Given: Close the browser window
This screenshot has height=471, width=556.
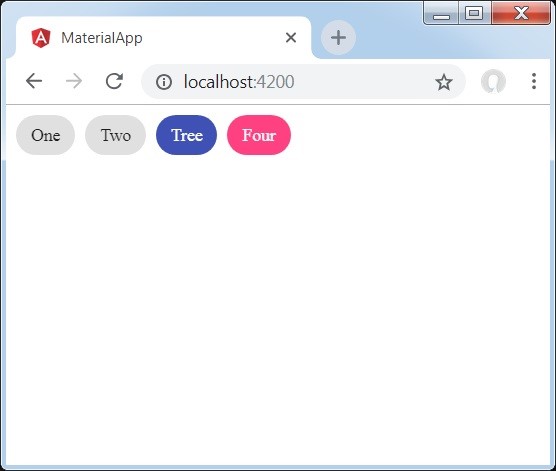Looking at the screenshot, I should [521, 13].
